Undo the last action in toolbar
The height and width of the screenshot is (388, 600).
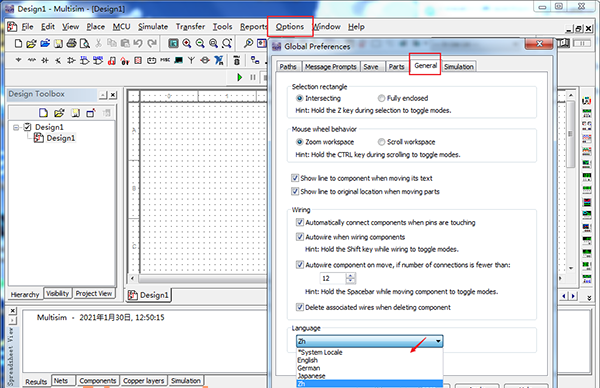coord(138,43)
